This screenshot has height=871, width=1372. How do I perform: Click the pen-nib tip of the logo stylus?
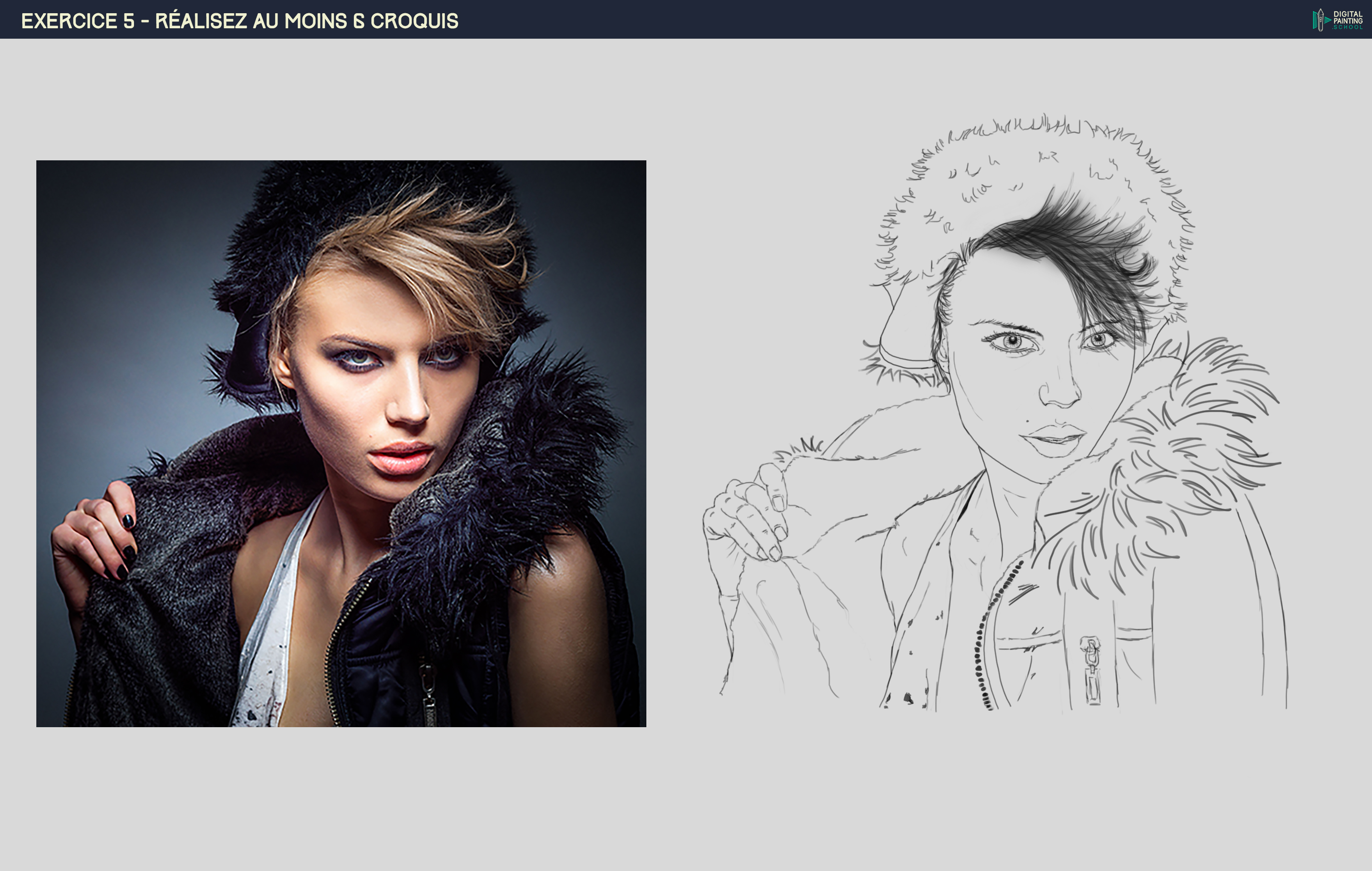click(1321, 10)
